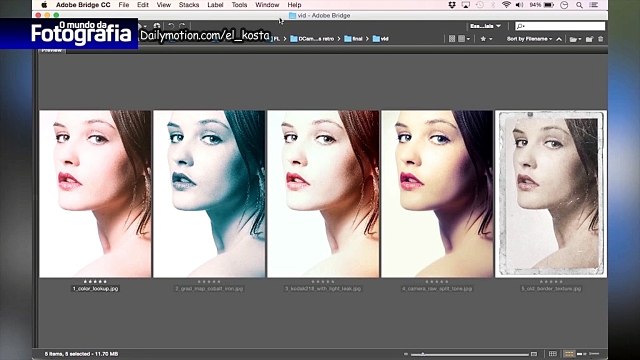Click the Bluetooth menu bar icon
This screenshot has height=360, width=640.
pos(493,5)
